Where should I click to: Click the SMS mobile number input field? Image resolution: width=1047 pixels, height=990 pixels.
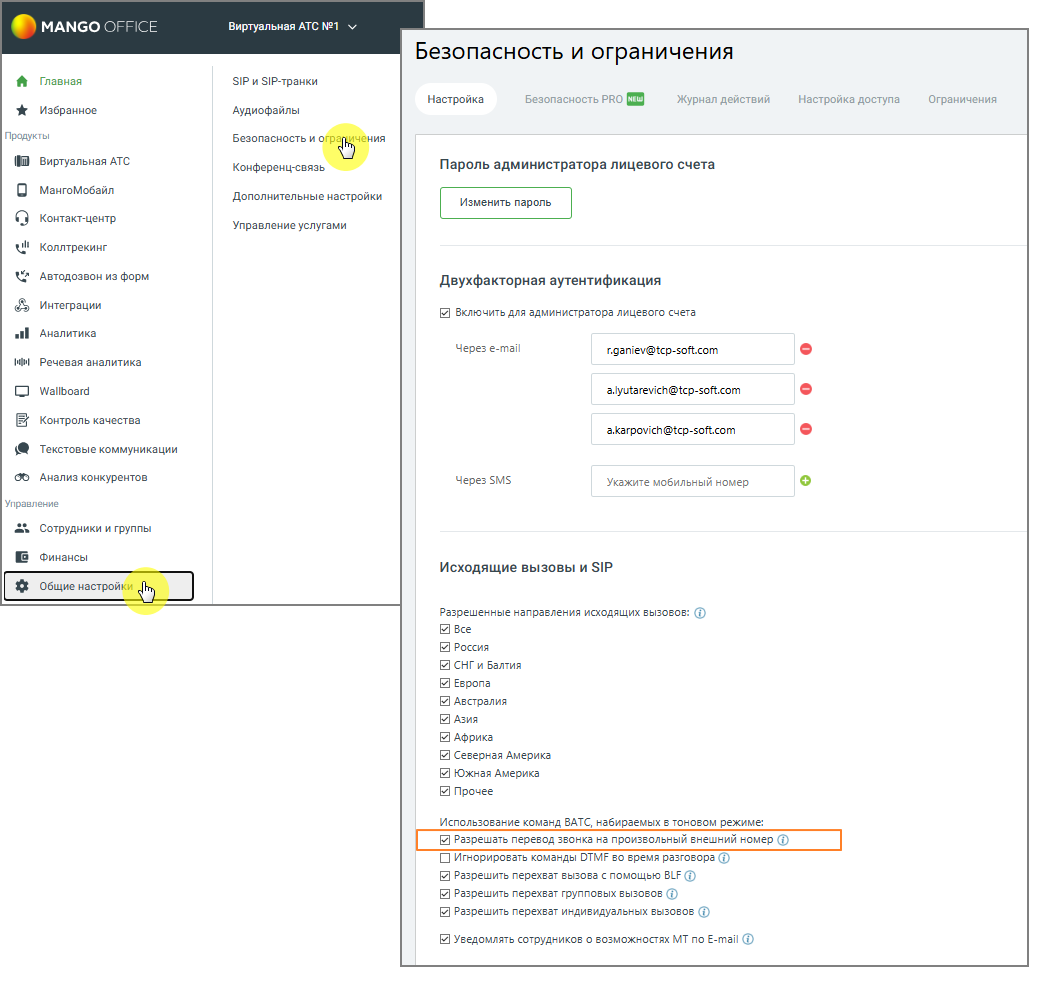coord(693,482)
